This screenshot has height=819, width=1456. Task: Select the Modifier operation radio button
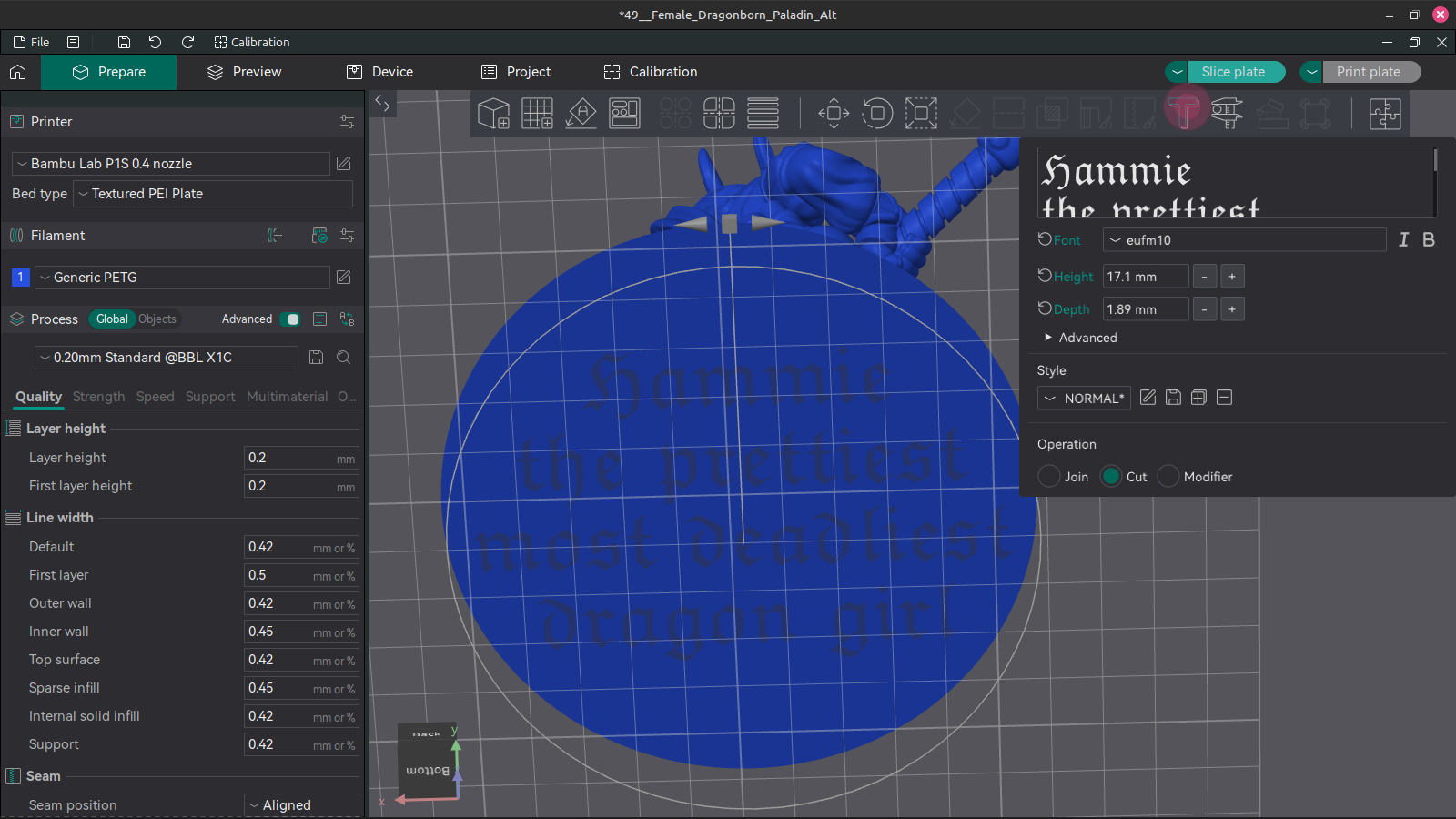1168,476
